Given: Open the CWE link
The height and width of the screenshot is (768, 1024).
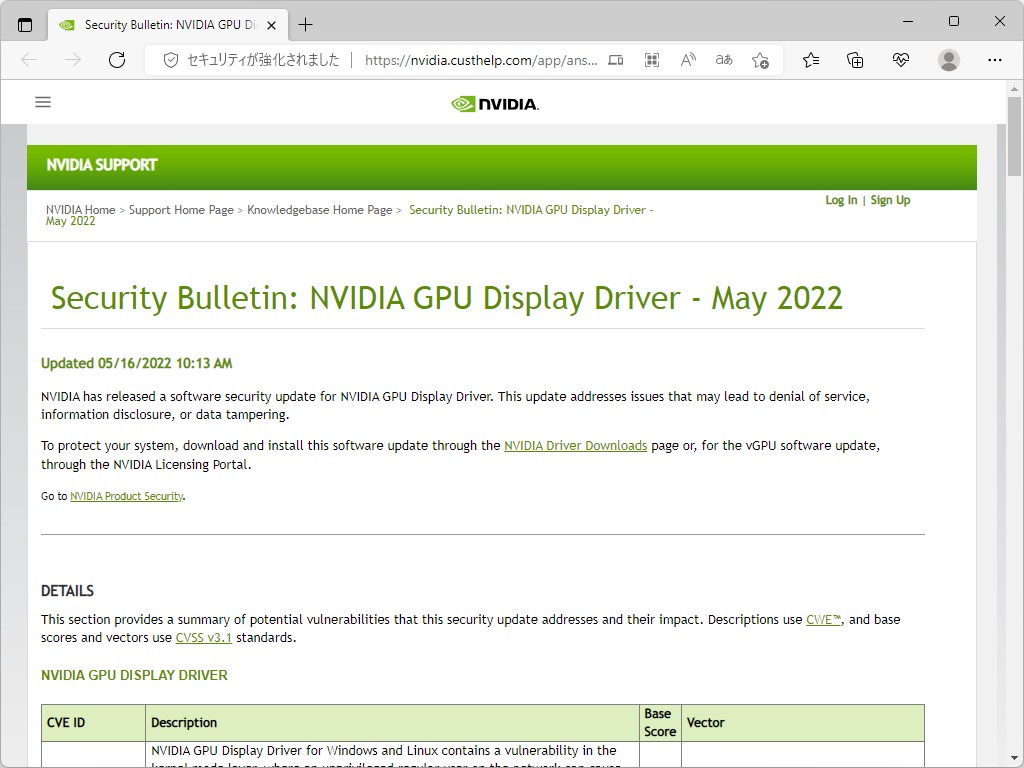Looking at the screenshot, I should (824, 619).
